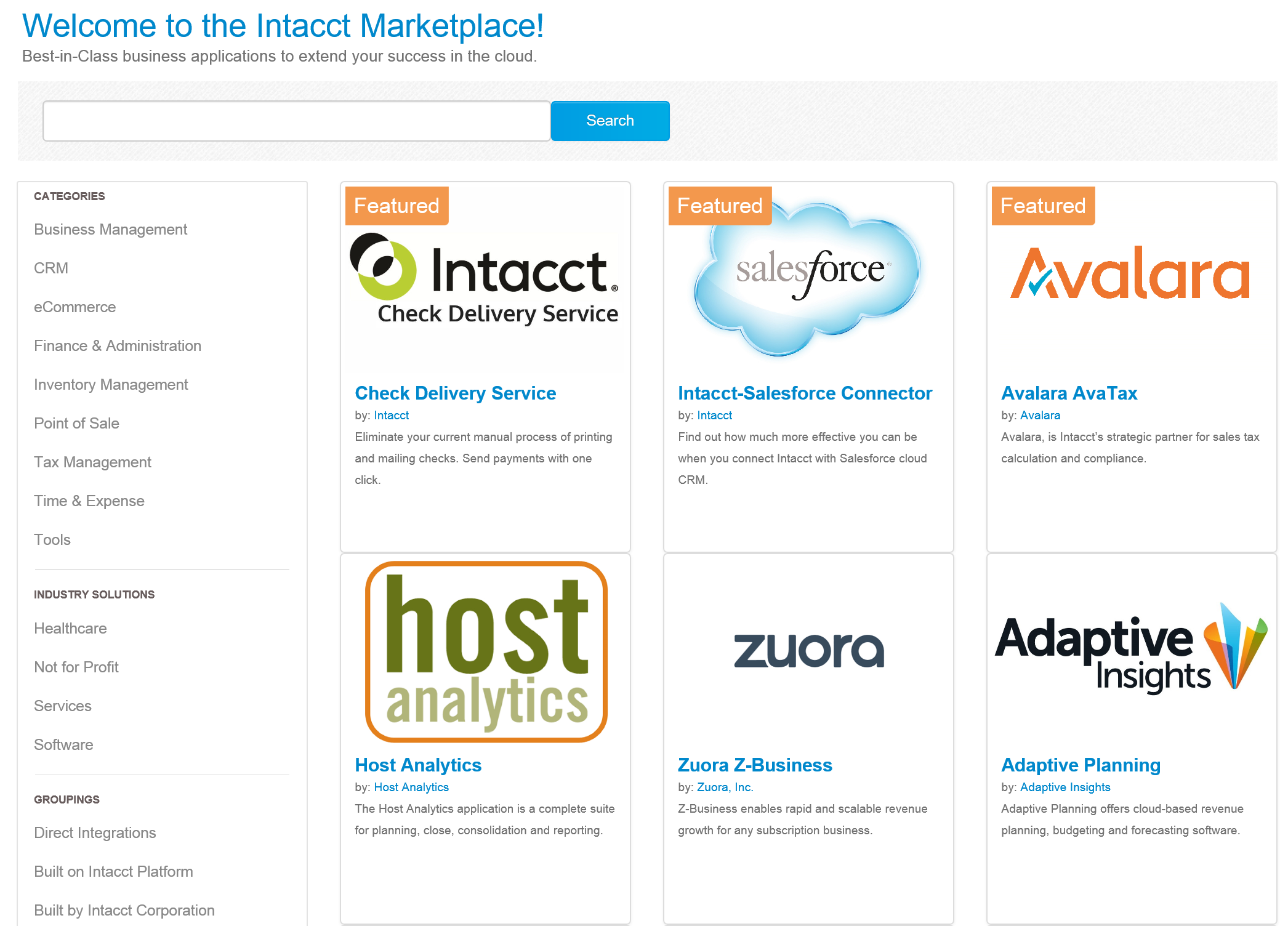Open Built by Intacct Corporation grouping

124,910
